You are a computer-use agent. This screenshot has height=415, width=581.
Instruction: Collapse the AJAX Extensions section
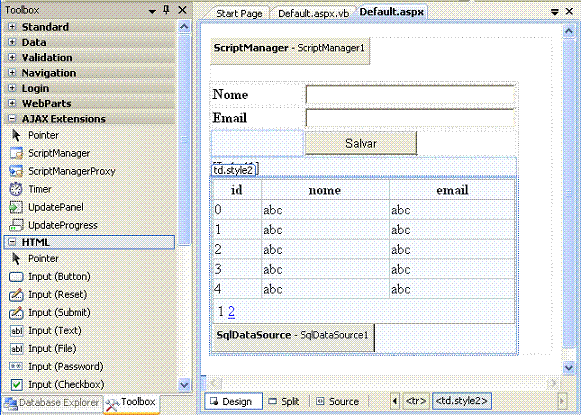12,119
